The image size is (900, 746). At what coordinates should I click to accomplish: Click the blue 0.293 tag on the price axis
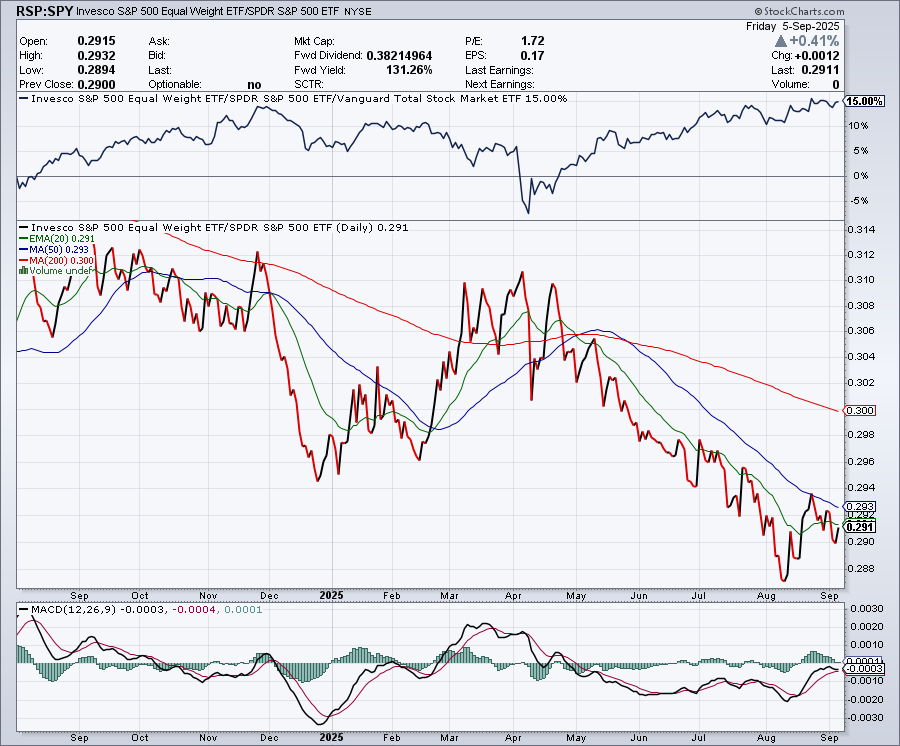click(860, 507)
